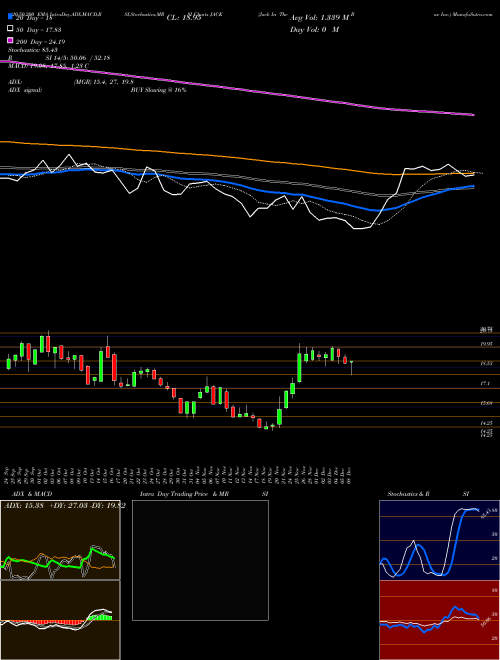The image size is (500, 660).
Task: Click the 'Stochastics & R' panel title
Action: [x=408, y=494]
